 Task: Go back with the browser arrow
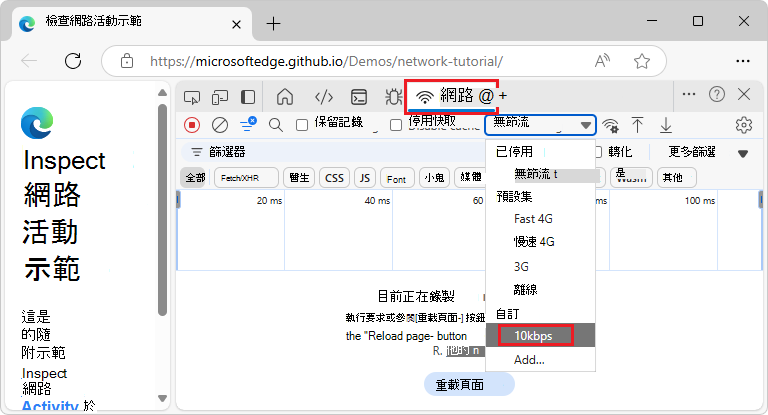point(29,61)
